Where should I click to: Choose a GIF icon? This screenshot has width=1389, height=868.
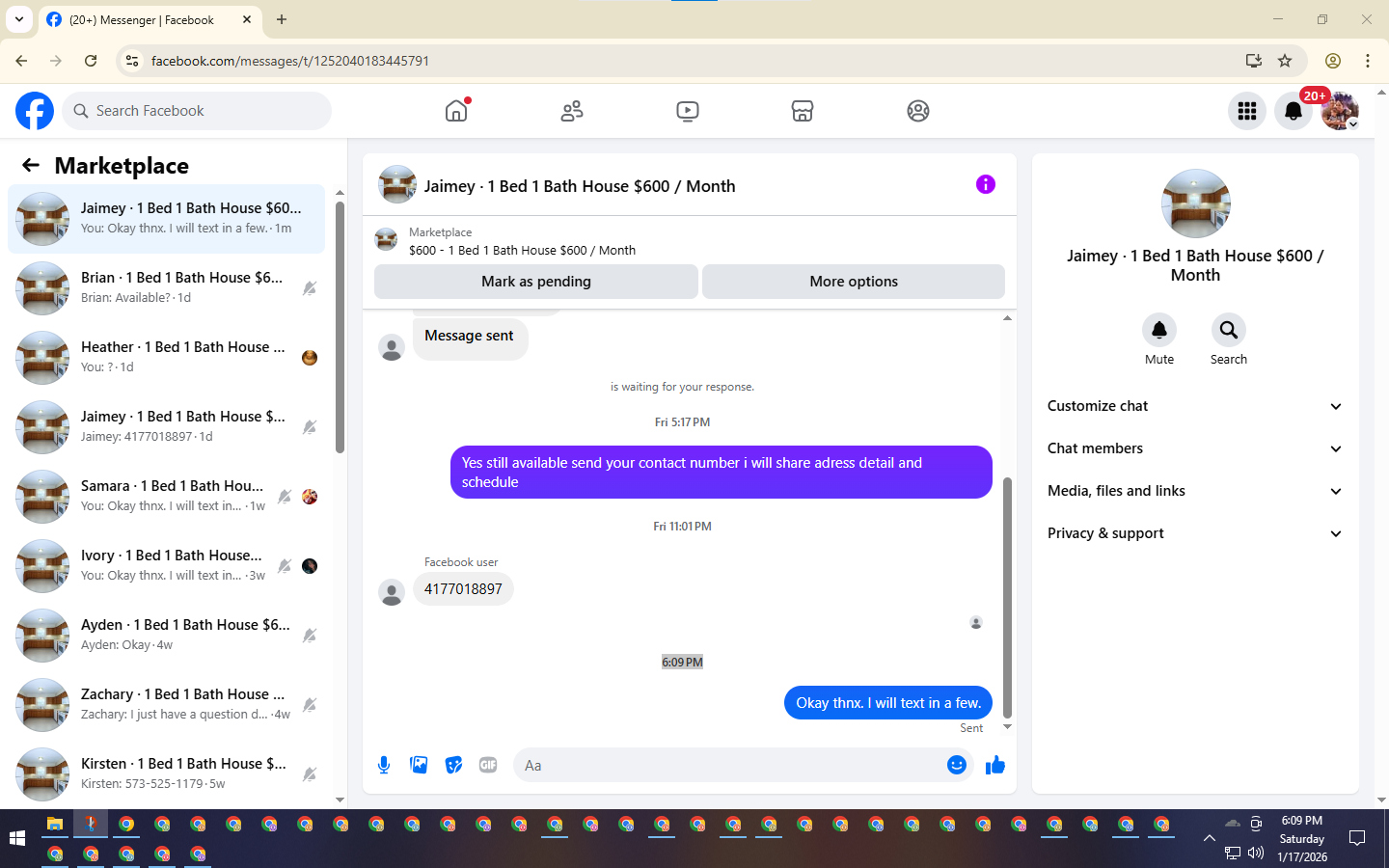point(488,765)
